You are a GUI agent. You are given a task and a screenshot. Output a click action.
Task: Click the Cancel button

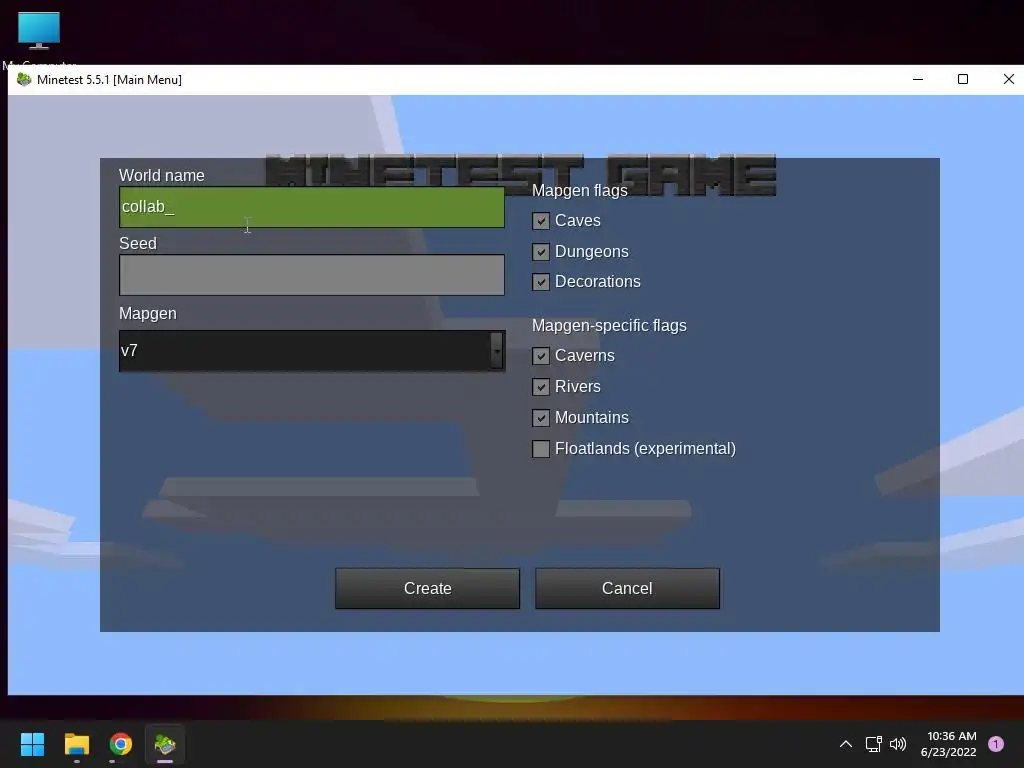628,588
